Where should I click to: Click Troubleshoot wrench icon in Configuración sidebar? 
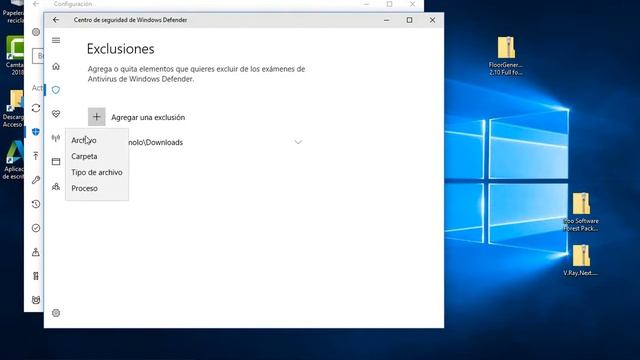click(36, 180)
